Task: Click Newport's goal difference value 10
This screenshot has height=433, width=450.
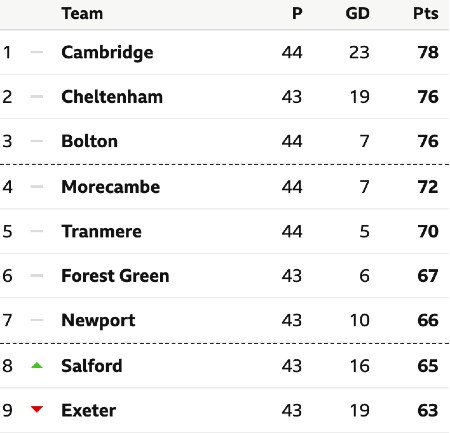Action: tap(360, 320)
